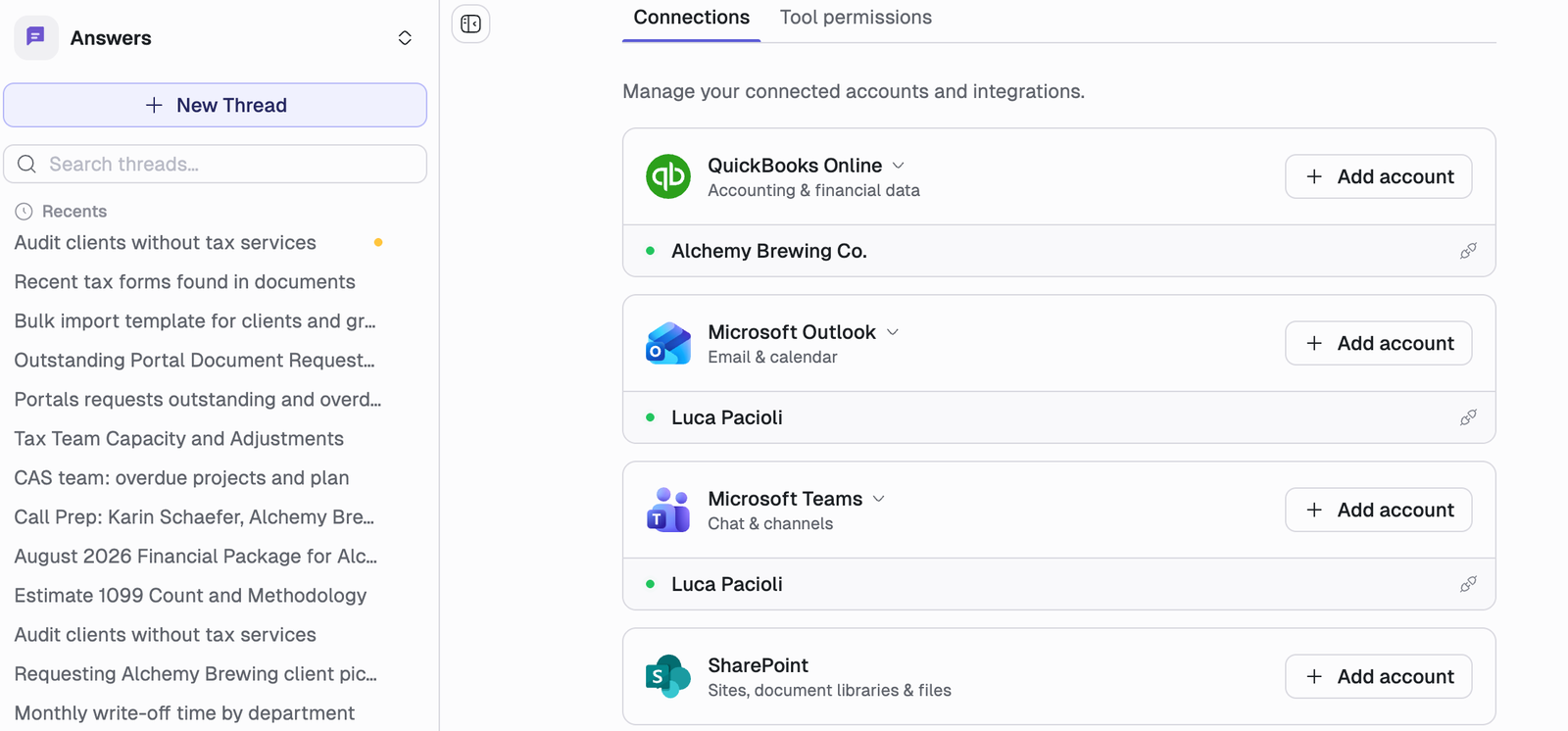Switch to the Tool permissions tab
The height and width of the screenshot is (731, 1568).
coord(856,18)
